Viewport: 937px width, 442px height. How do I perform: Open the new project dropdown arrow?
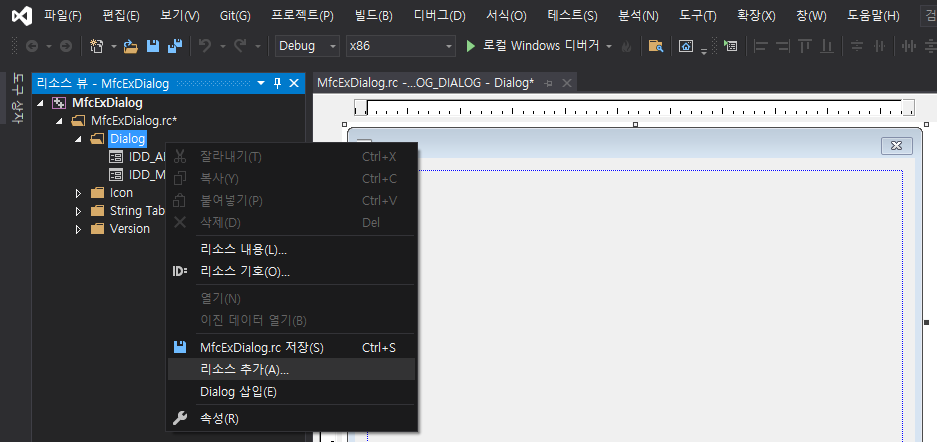click(x=114, y=46)
